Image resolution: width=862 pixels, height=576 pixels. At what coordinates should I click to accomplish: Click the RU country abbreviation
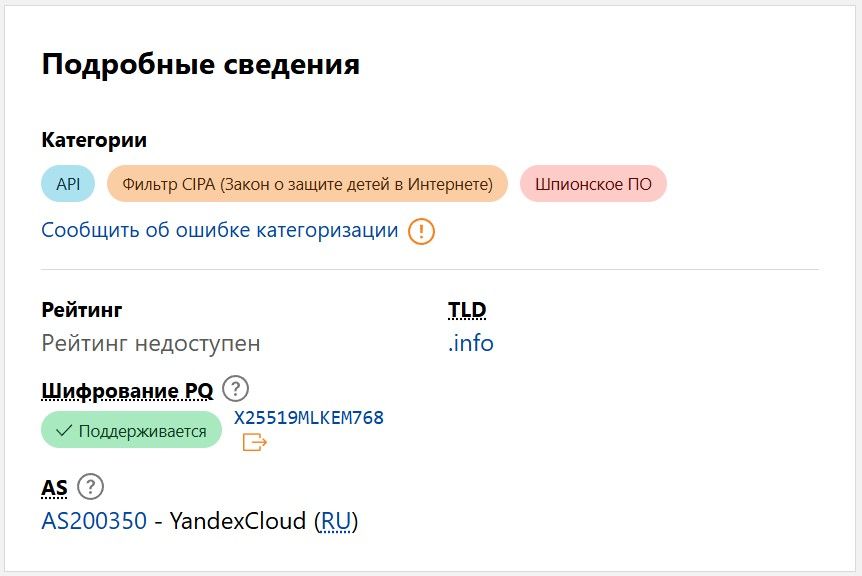click(x=336, y=521)
